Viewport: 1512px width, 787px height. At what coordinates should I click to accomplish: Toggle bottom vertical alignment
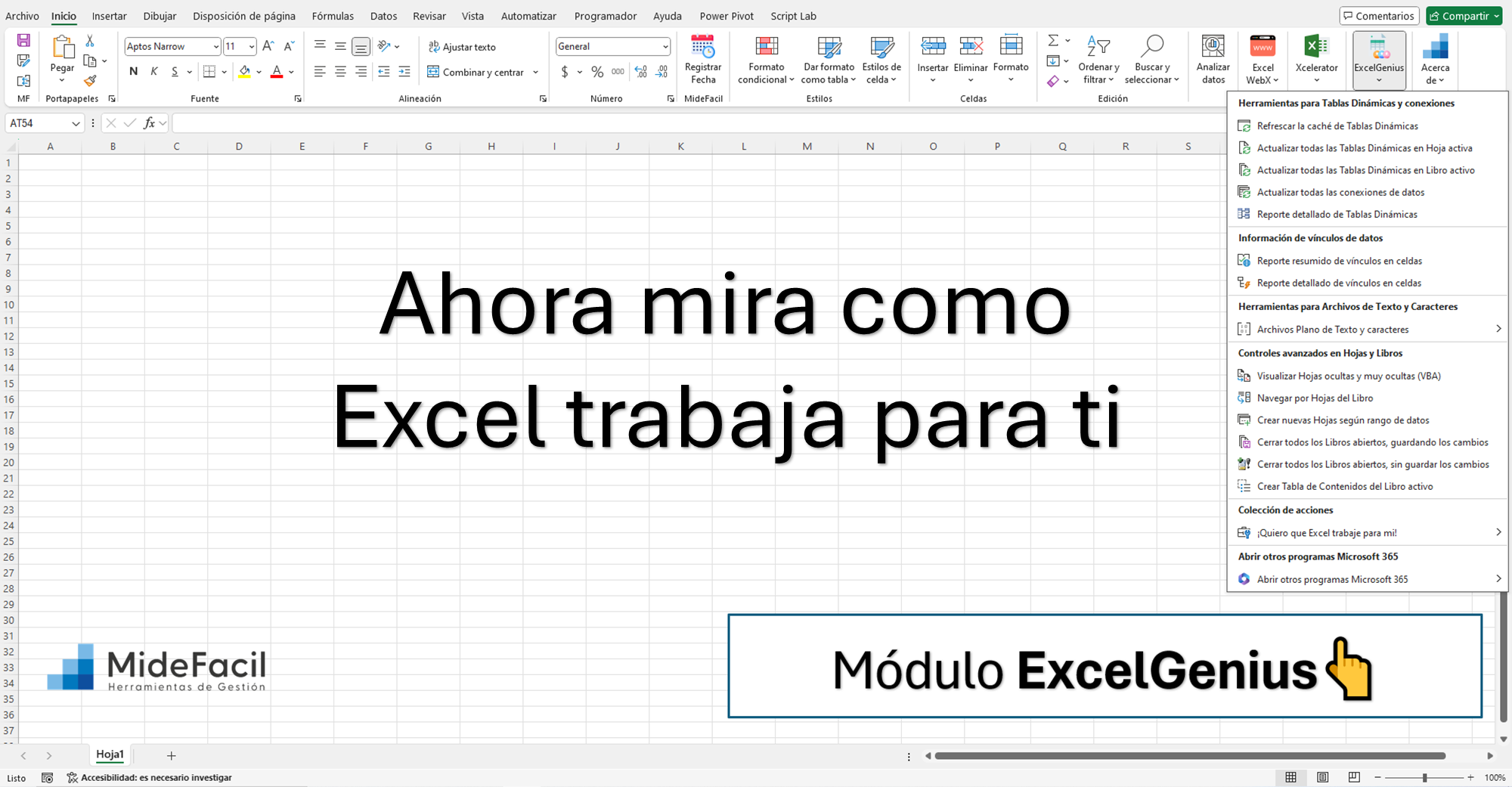(361, 47)
